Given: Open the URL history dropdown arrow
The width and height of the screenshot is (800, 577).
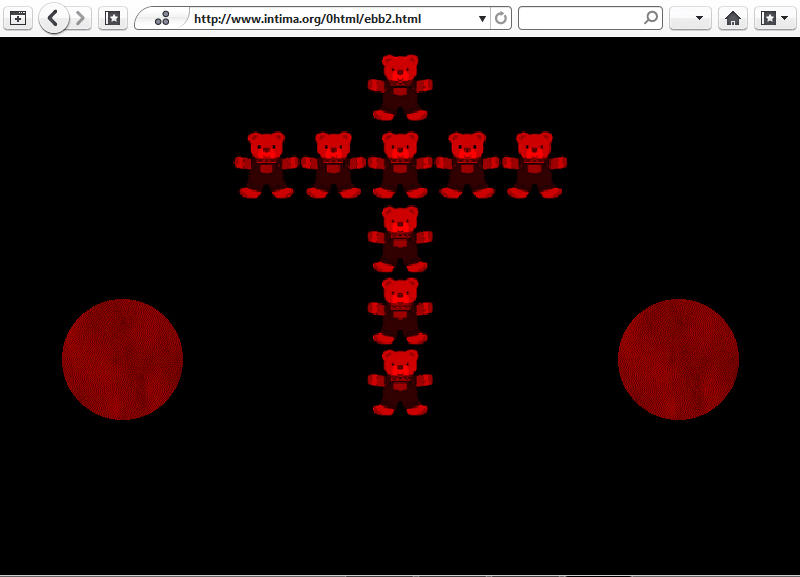Looking at the screenshot, I should (x=482, y=18).
